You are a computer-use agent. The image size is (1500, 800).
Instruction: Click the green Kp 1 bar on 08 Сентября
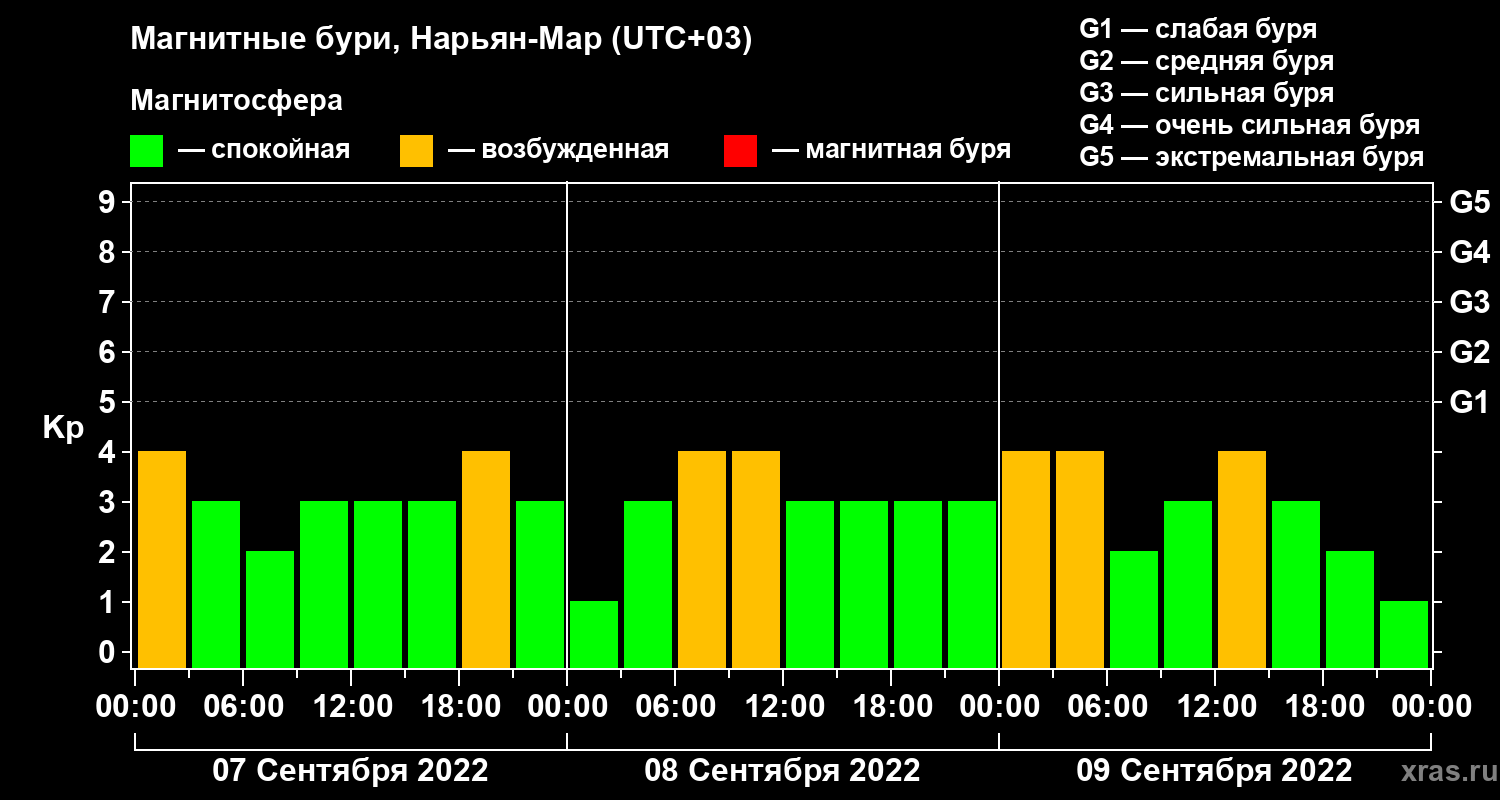594,634
